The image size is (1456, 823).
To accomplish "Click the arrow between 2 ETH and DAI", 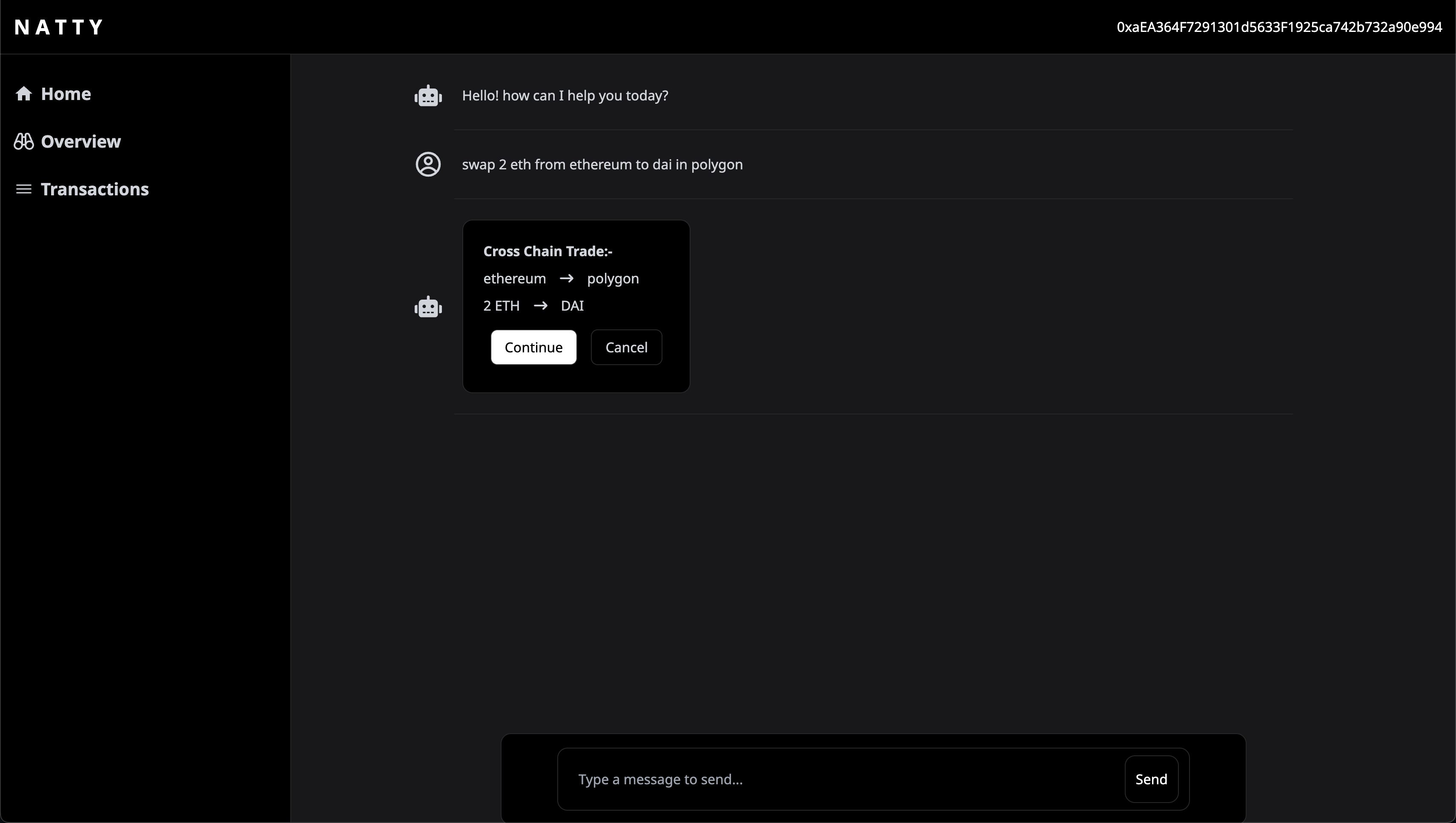I will [541, 306].
